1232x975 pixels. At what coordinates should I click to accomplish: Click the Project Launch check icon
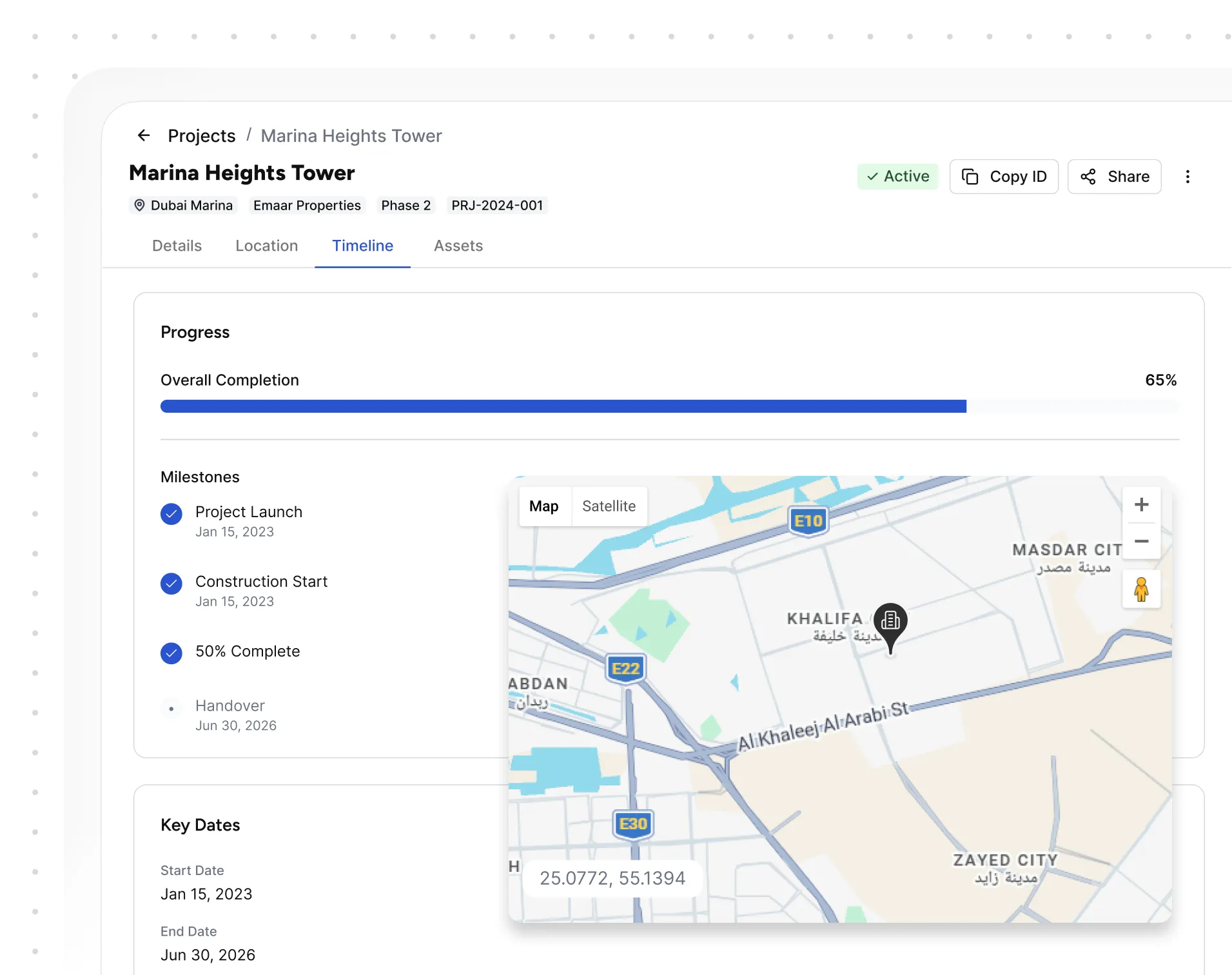tap(171, 514)
